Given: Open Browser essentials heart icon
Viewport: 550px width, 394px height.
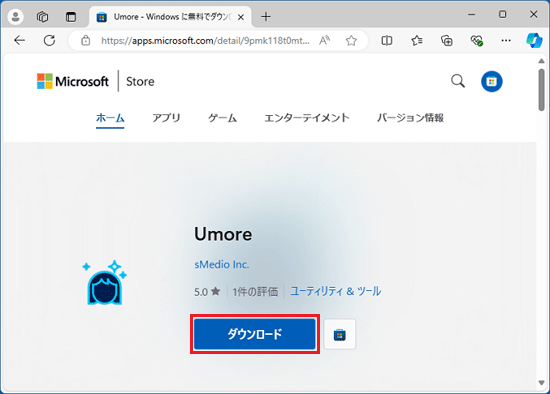Looking at the screenshot, I should pos(477,41).
